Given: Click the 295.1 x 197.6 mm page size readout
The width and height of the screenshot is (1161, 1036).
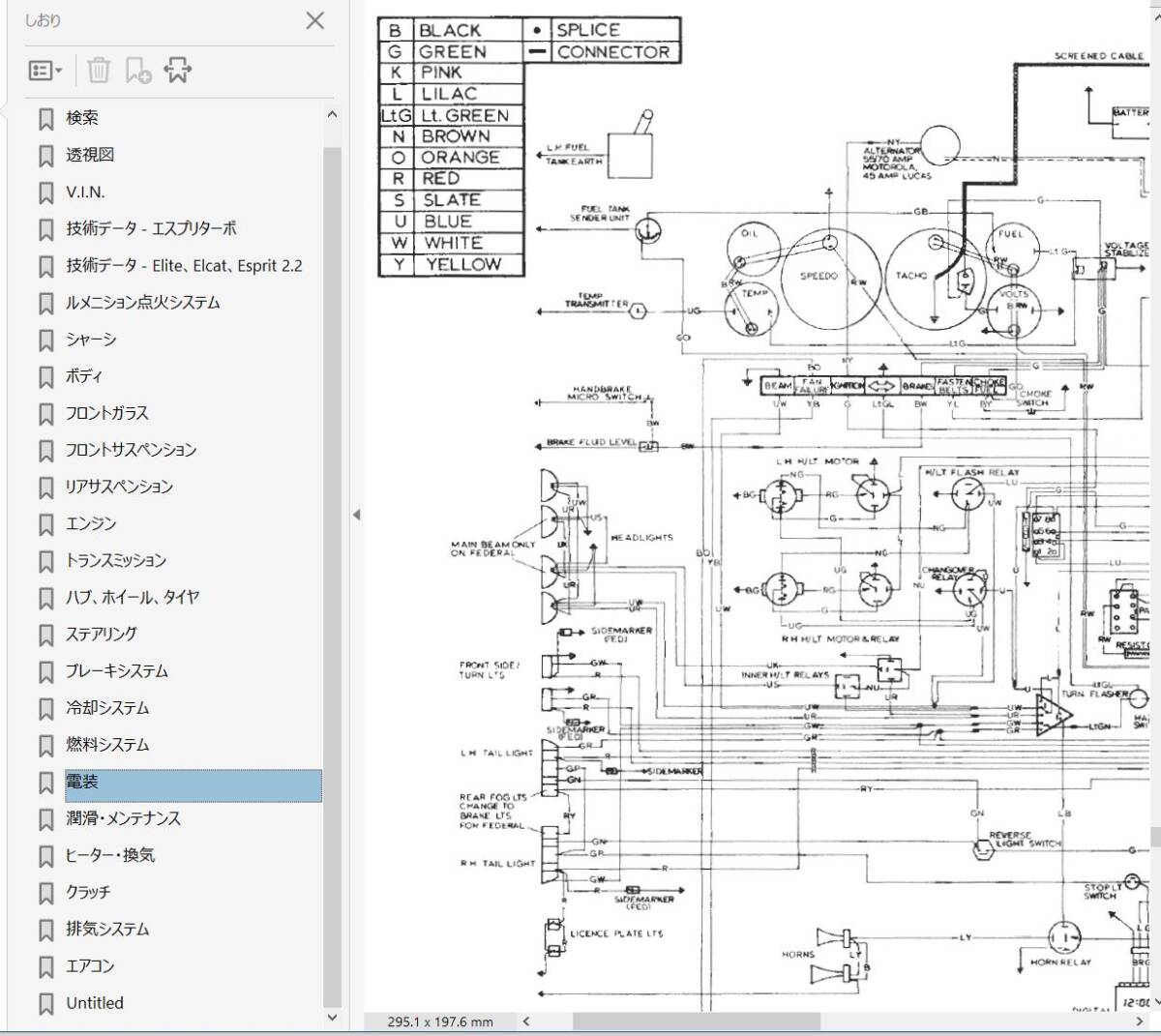Looking at the screenshot, I should tap(440, 1021).
